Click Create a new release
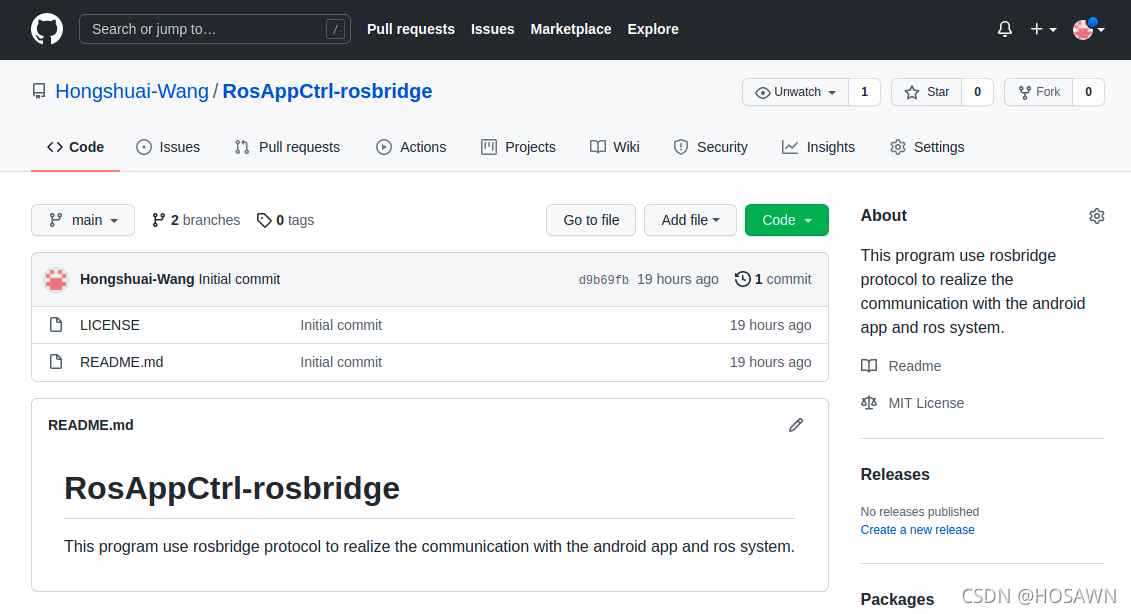Image resolution: width=1131 pixels, height=614 pixels. [x=917, y=530]
